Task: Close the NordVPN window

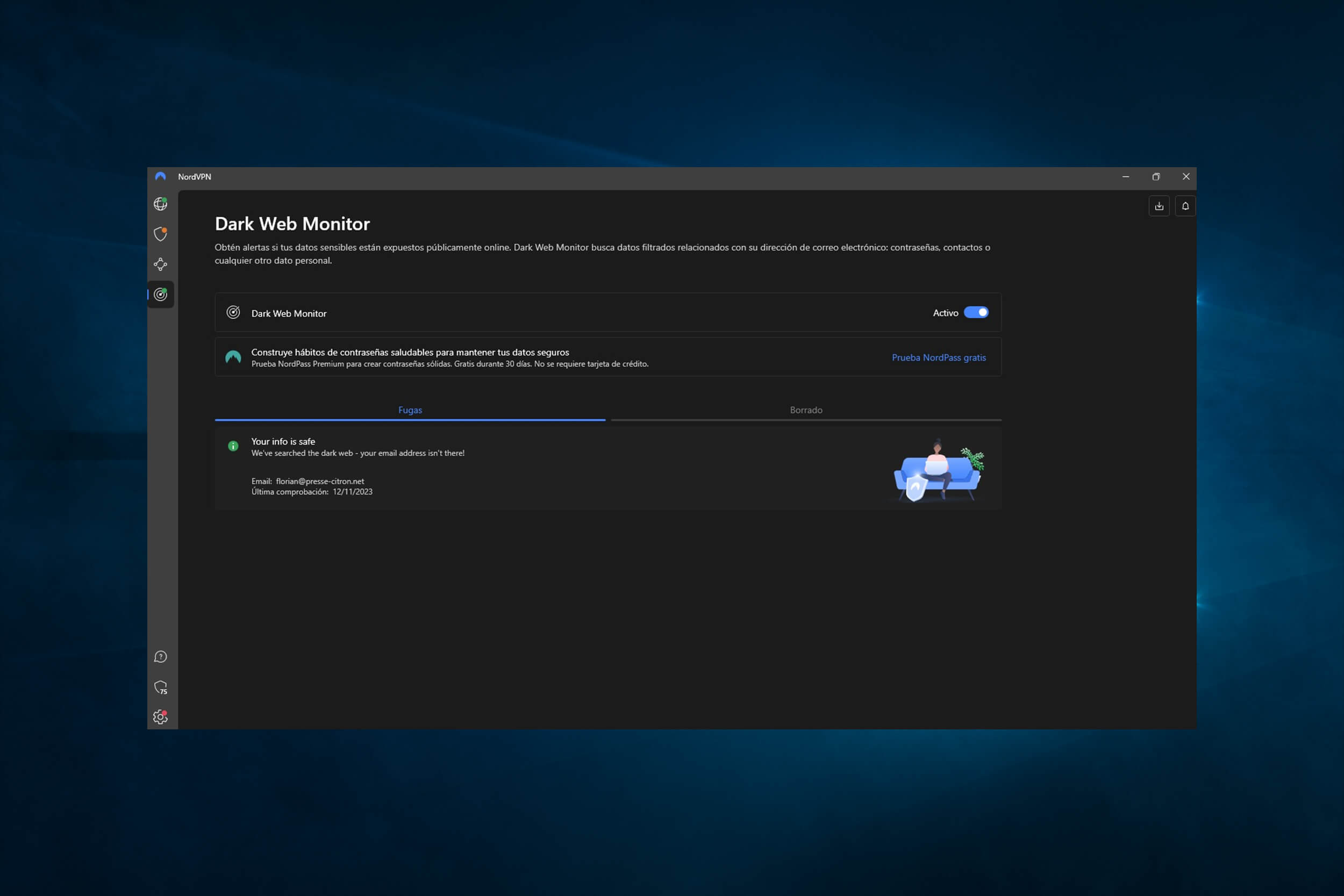Action: click(x=1186, y=177)
